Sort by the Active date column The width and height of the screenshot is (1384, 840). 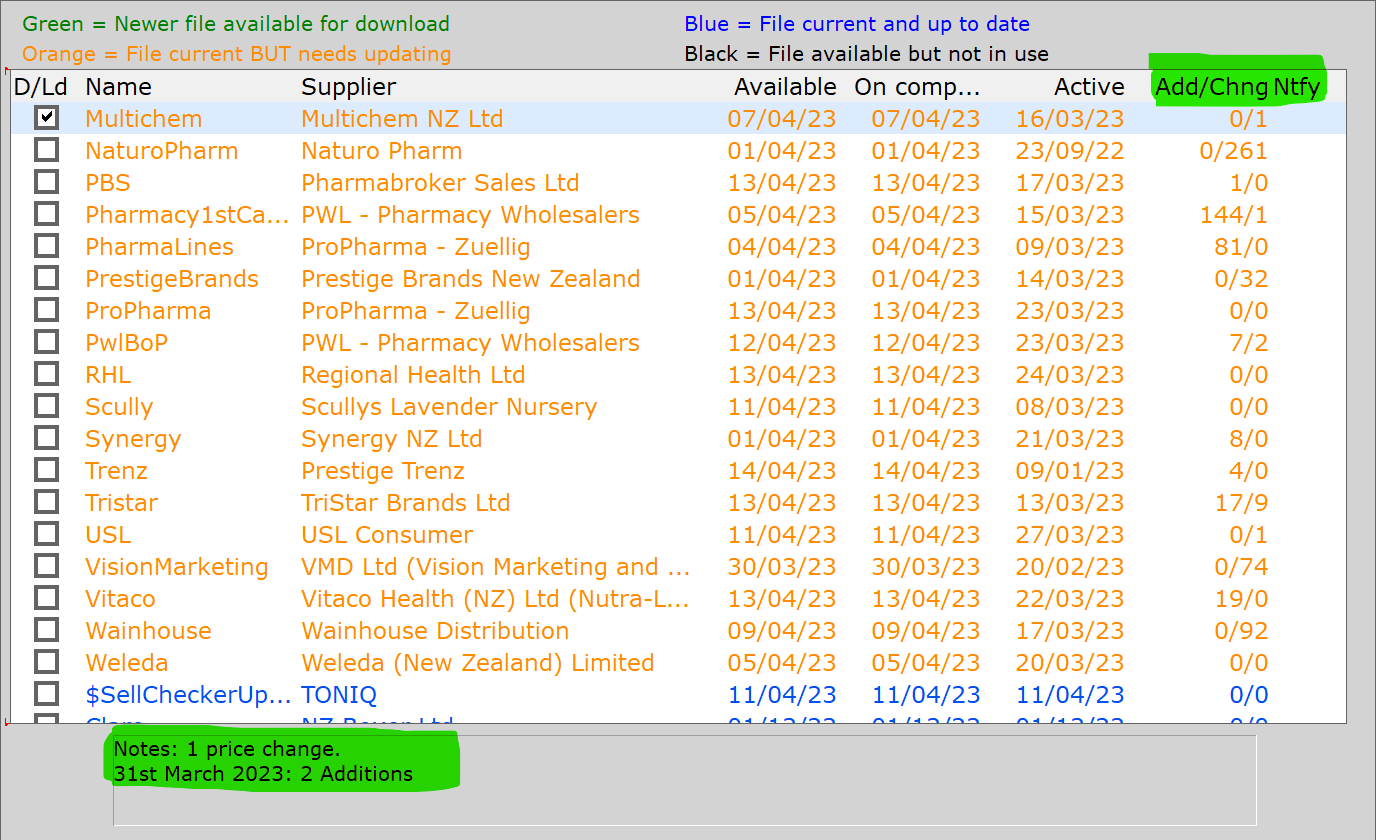(1089, 87)
